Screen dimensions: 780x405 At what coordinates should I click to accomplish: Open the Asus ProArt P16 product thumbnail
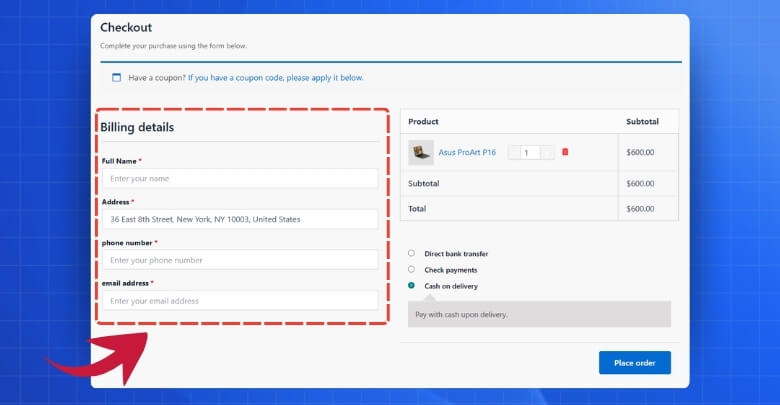(421, 152)
